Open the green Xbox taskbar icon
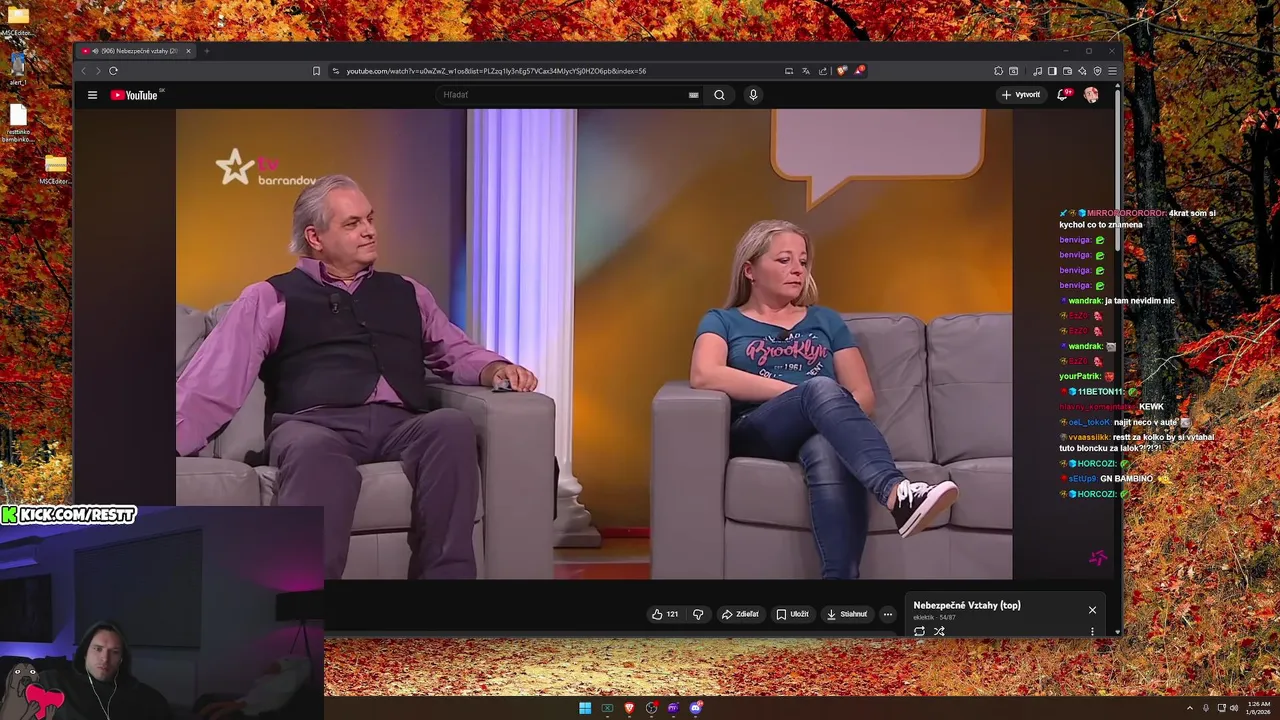This screenshot has width=1280, height=720. [607, 708]
